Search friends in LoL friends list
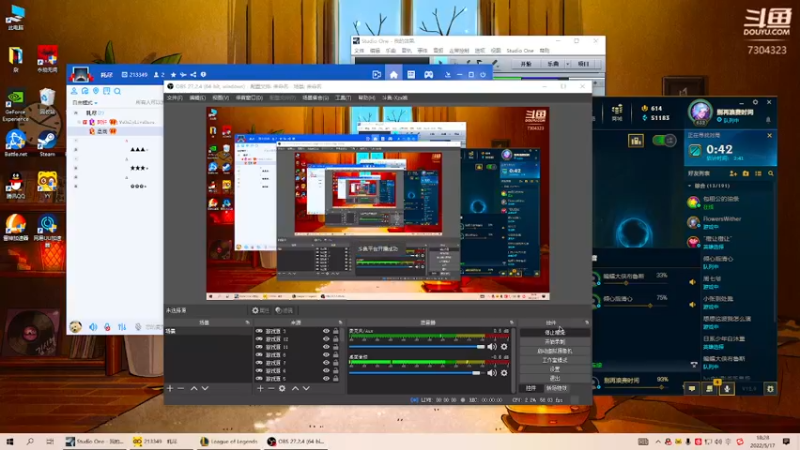The height and width of the screenshot is (450, 800). (771, 173)
